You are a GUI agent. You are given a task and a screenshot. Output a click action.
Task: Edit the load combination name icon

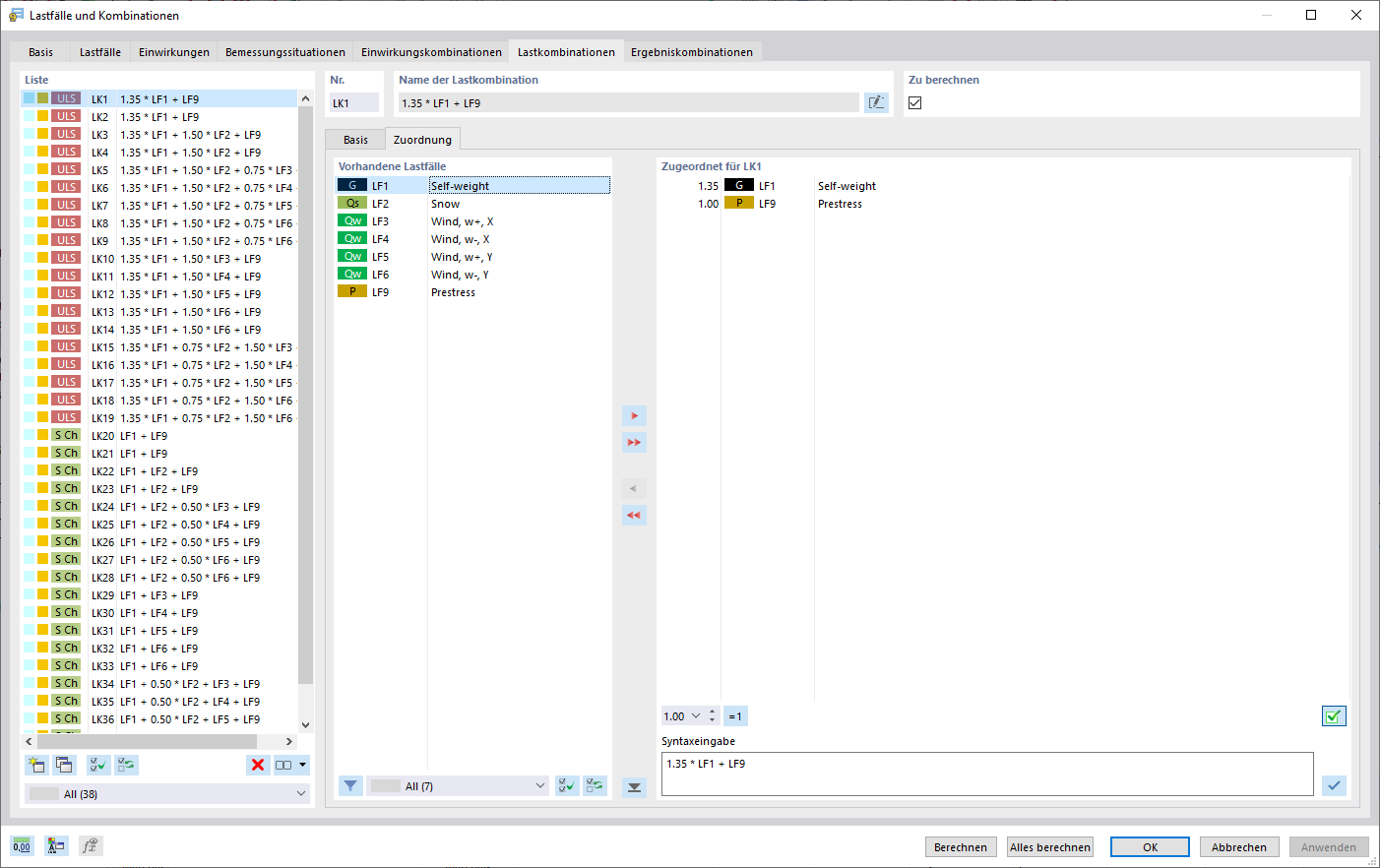pyautogui.click(x=876, y=102)
